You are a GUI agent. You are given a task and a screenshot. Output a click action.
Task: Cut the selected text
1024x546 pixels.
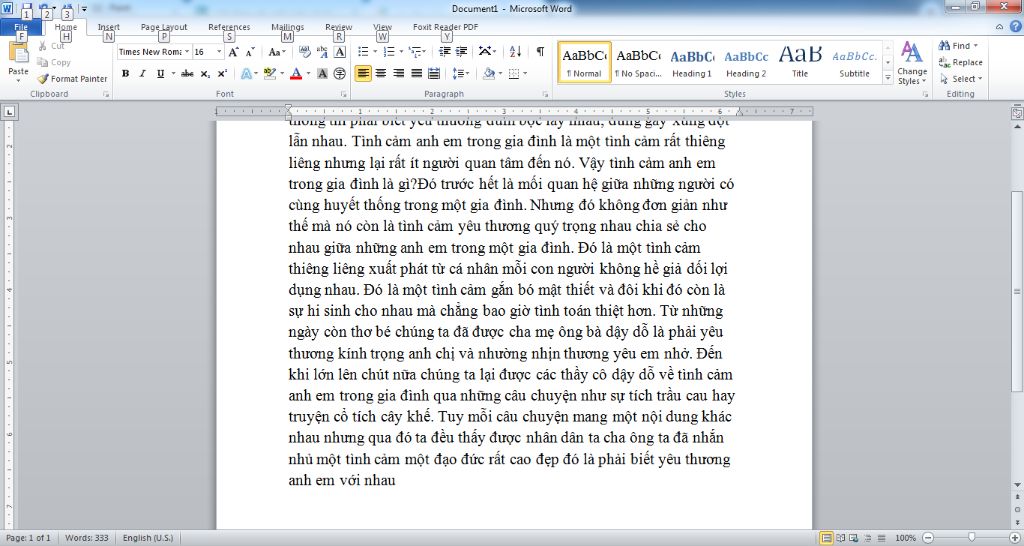pyautogui.click(x=51, y=46)
